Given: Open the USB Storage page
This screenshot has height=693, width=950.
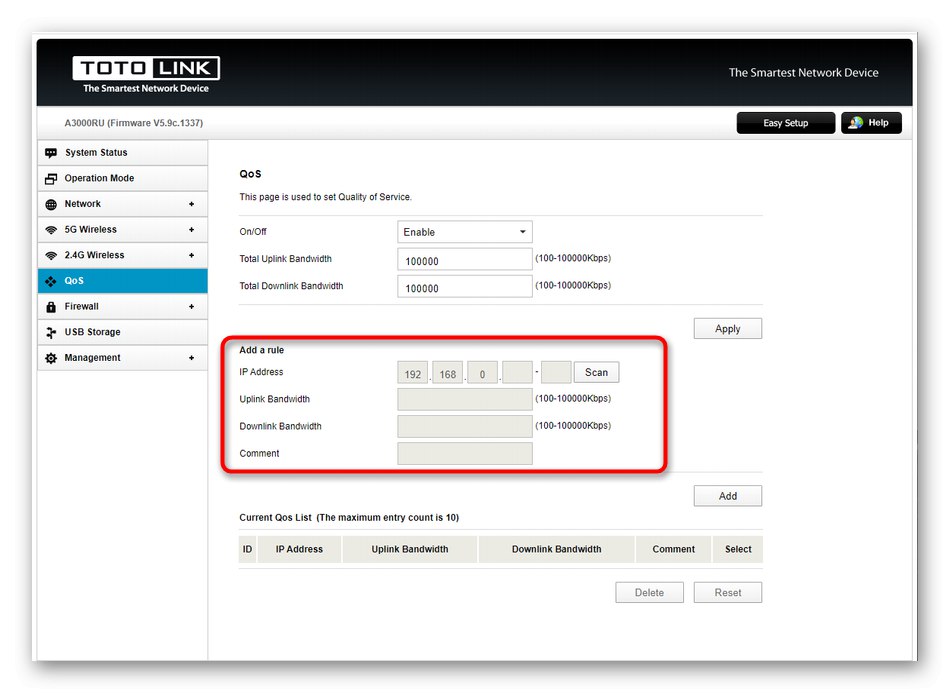Looking at the screenshot, I should coord(122,332).
